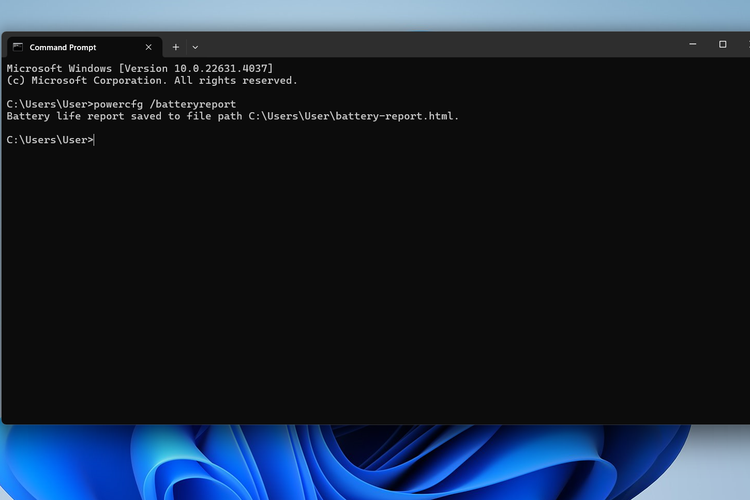Screen dimensions: 750x500
Task: Maximize the terminal window
Action: coord(723,44)
